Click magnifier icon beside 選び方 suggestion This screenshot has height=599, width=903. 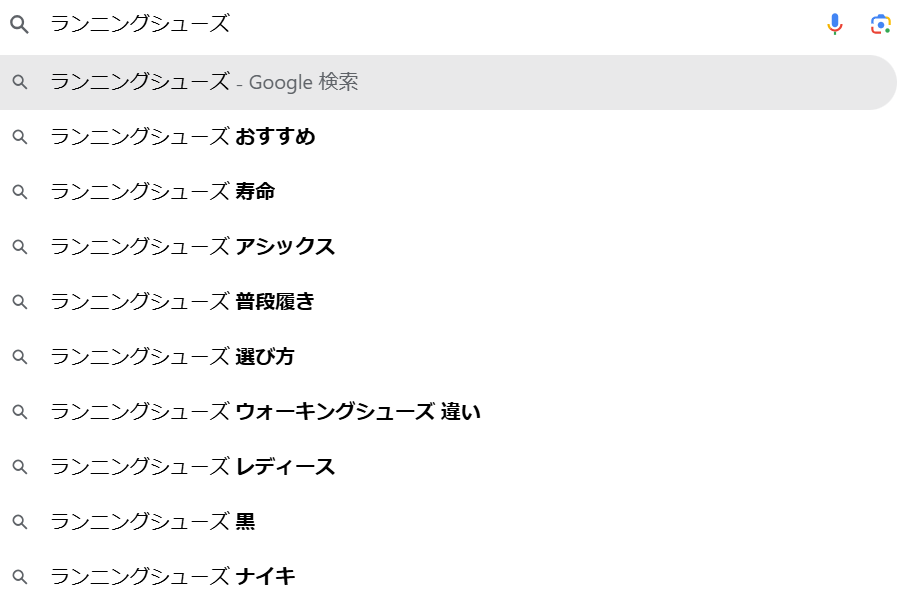(20, 357)
